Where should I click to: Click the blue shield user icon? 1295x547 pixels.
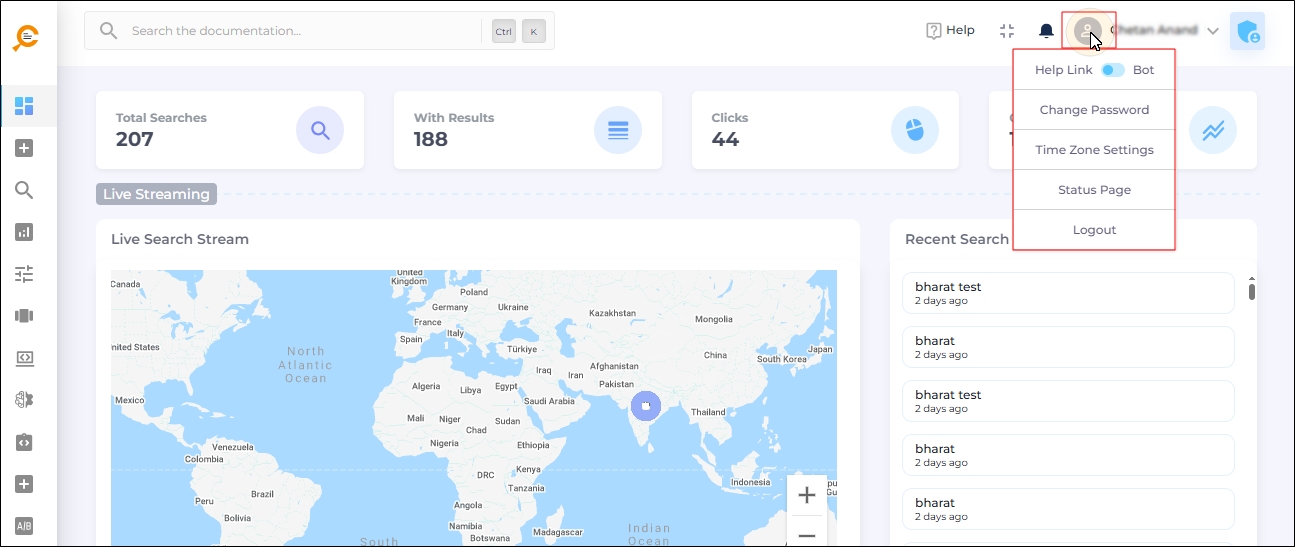point(1247,31)
